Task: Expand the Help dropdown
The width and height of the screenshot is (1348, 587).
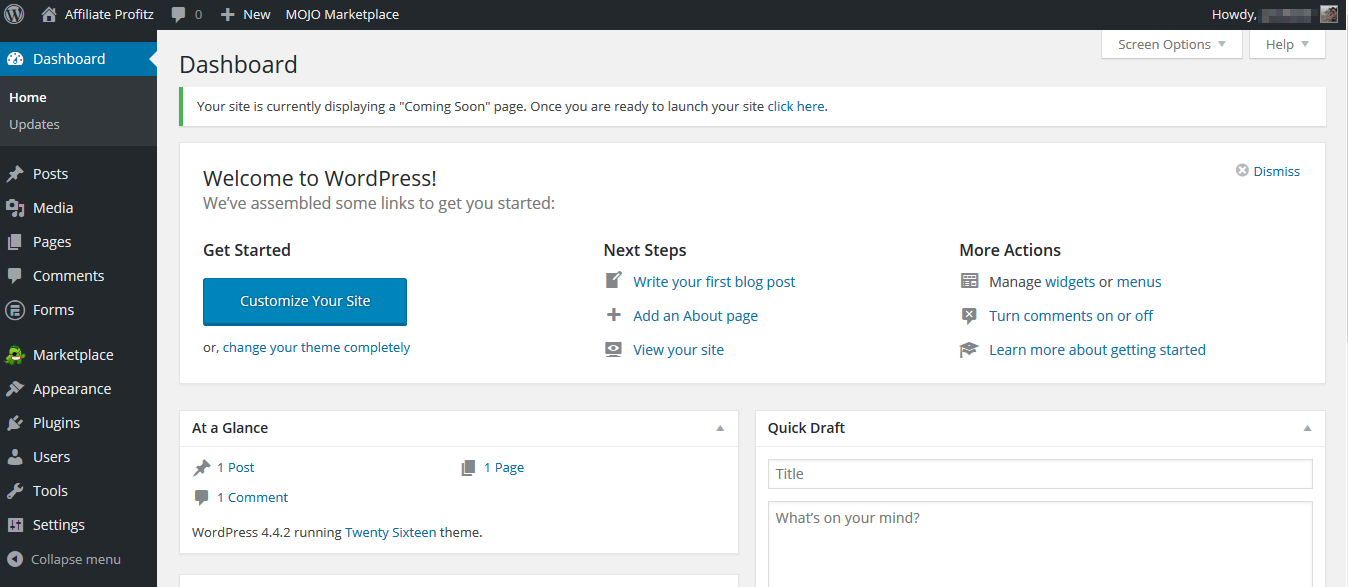Action: click(1288, 44)
